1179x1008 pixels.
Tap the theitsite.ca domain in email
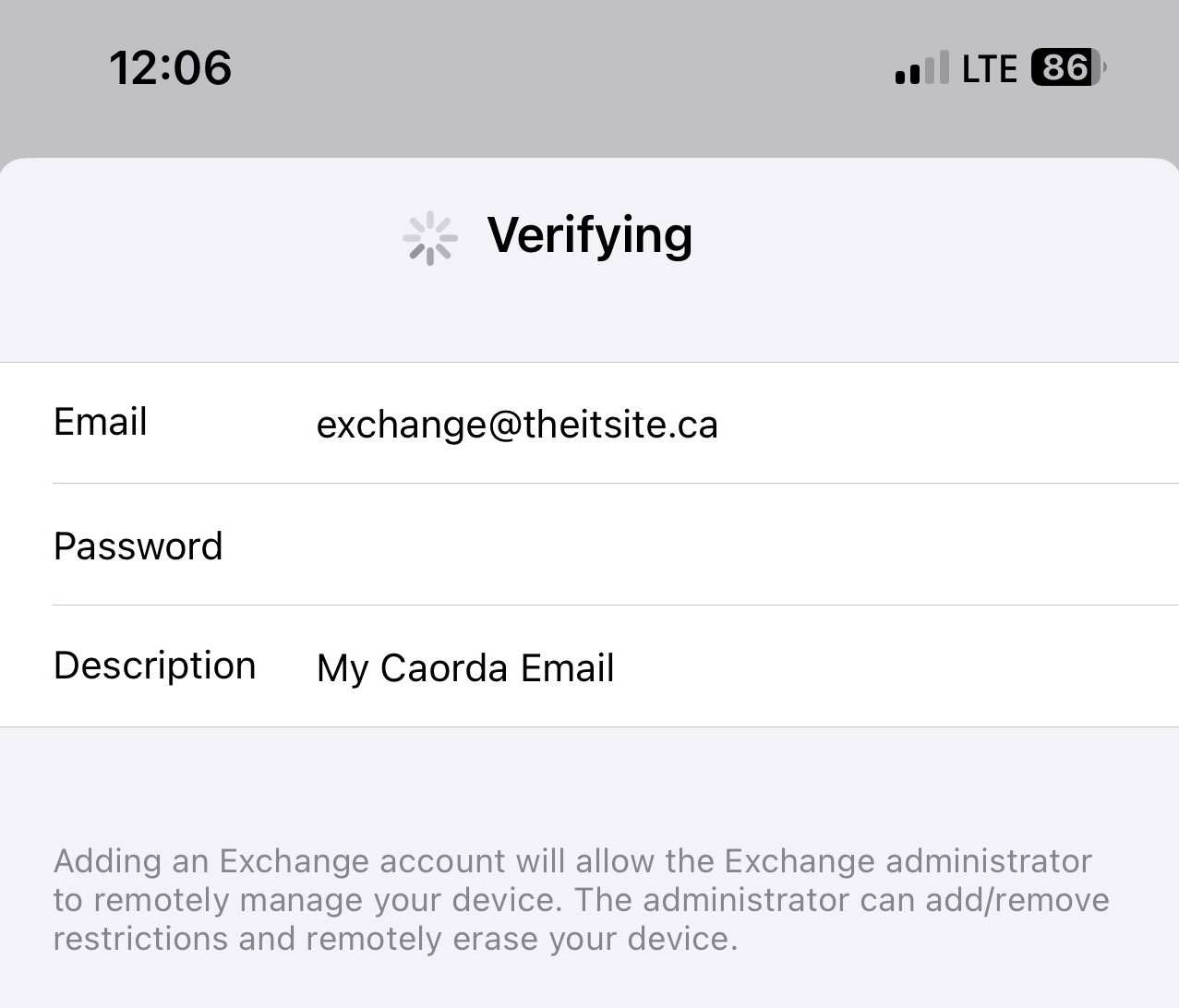click(620, 424)
